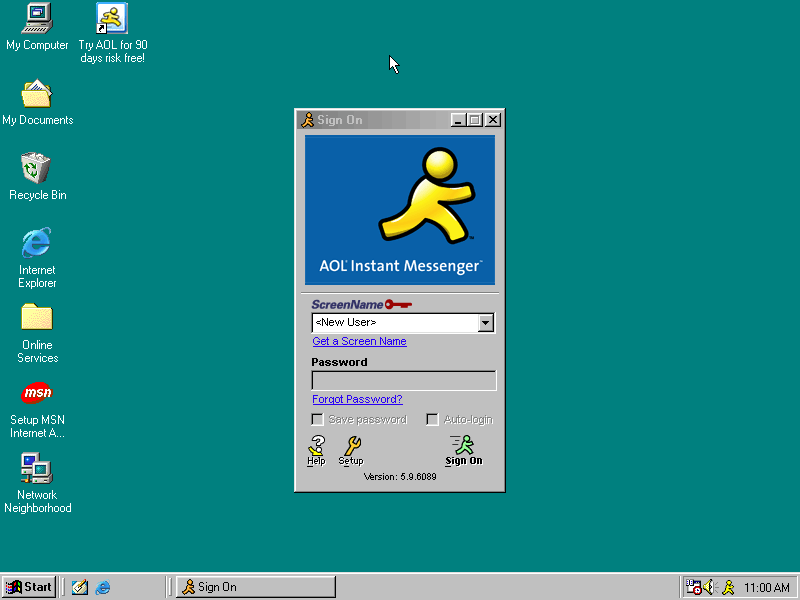Click the Sign On title bar AIM icon

coord(307,120)
